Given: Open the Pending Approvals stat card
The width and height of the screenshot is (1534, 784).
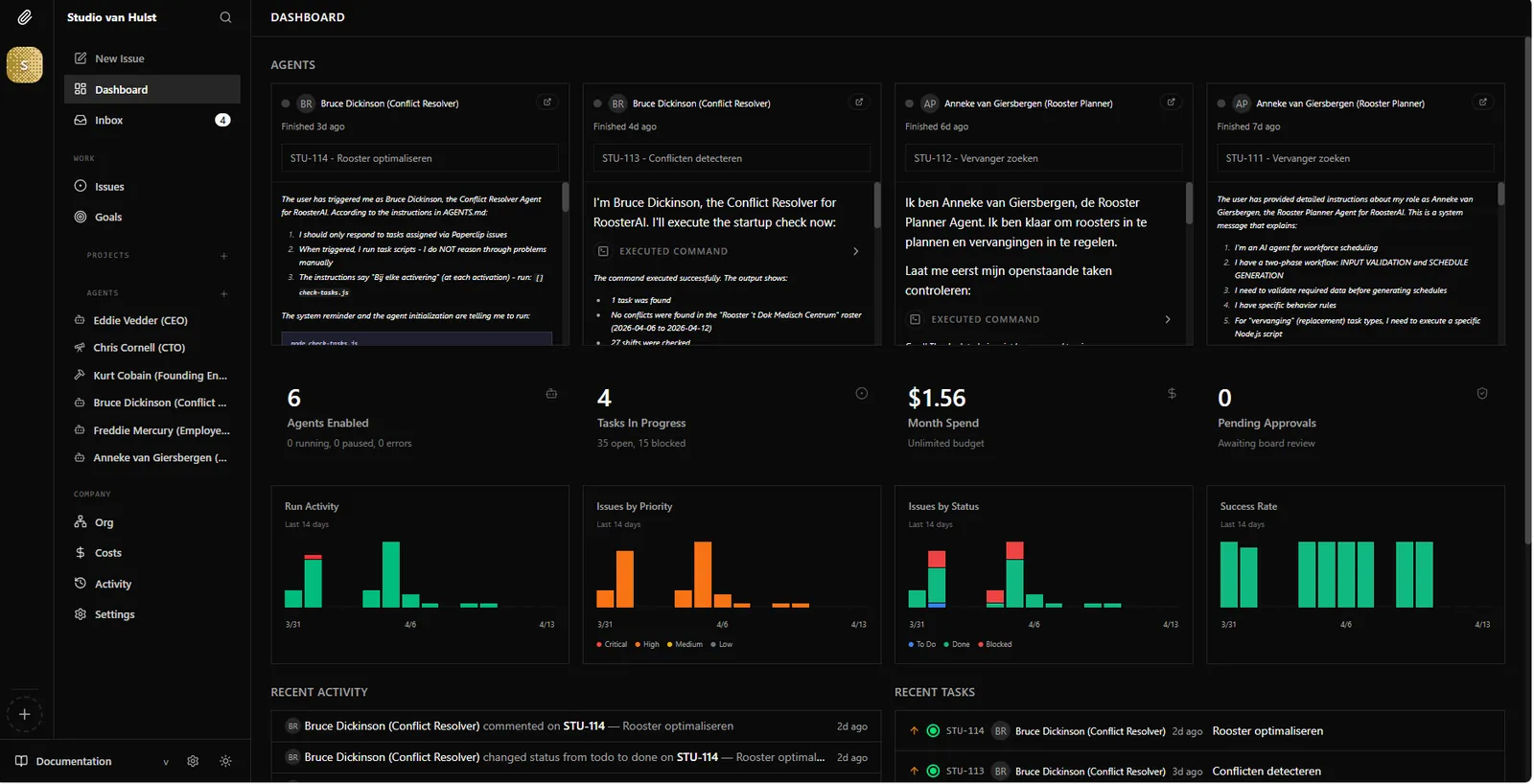Looking at the screenshot, I should pos(1355,418).
